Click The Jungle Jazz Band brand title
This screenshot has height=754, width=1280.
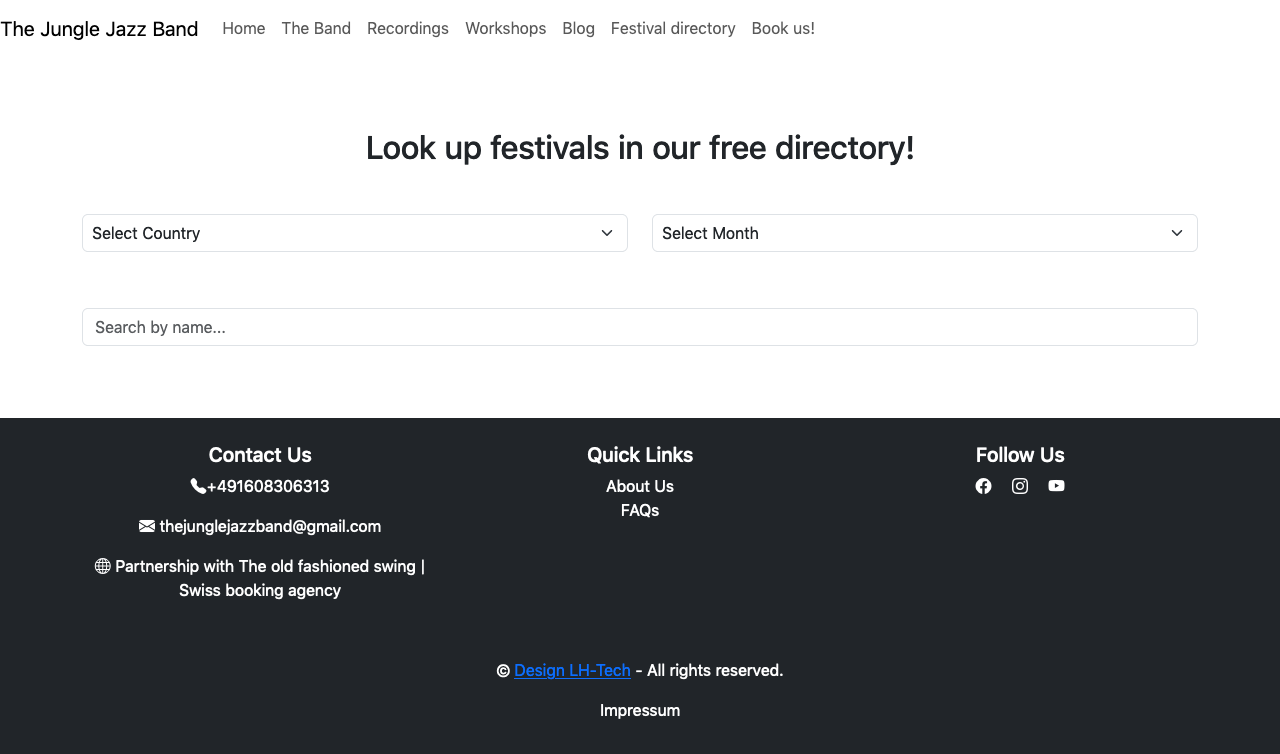point(99,29)
